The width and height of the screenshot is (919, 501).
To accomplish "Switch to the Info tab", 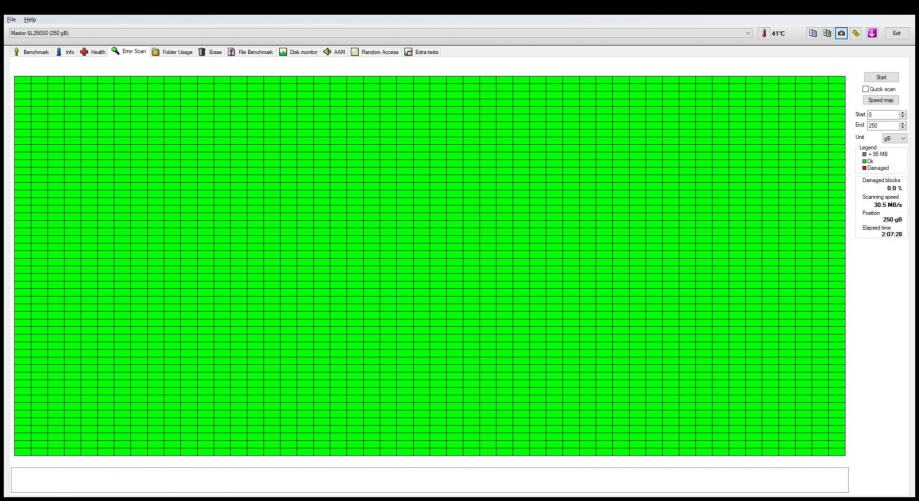I will tap(65, 52).
